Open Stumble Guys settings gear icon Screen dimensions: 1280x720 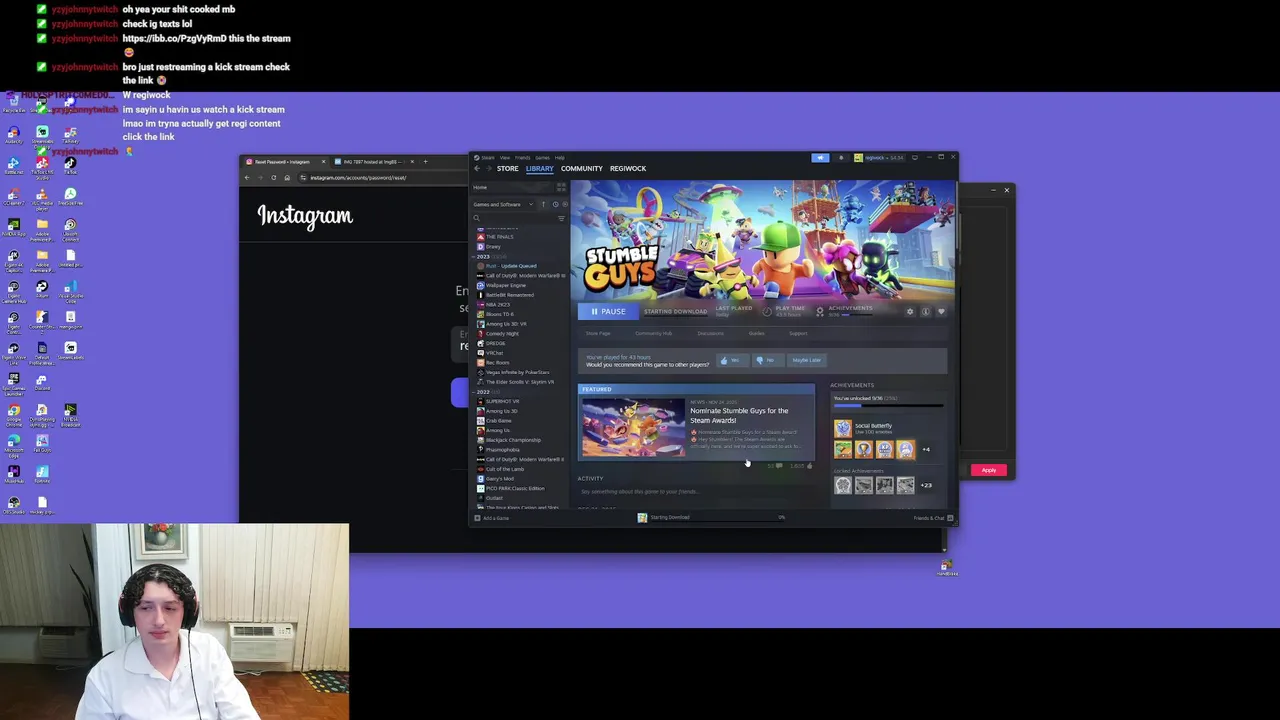[910, 312]
